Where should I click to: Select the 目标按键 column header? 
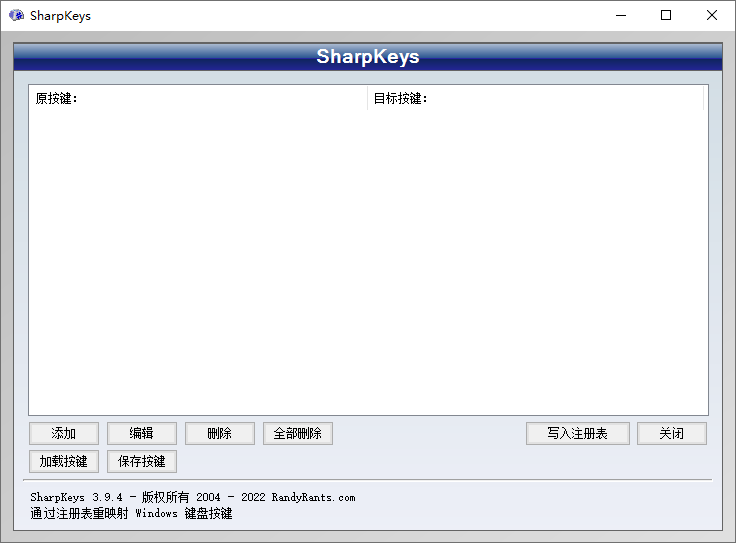[536, 98]
